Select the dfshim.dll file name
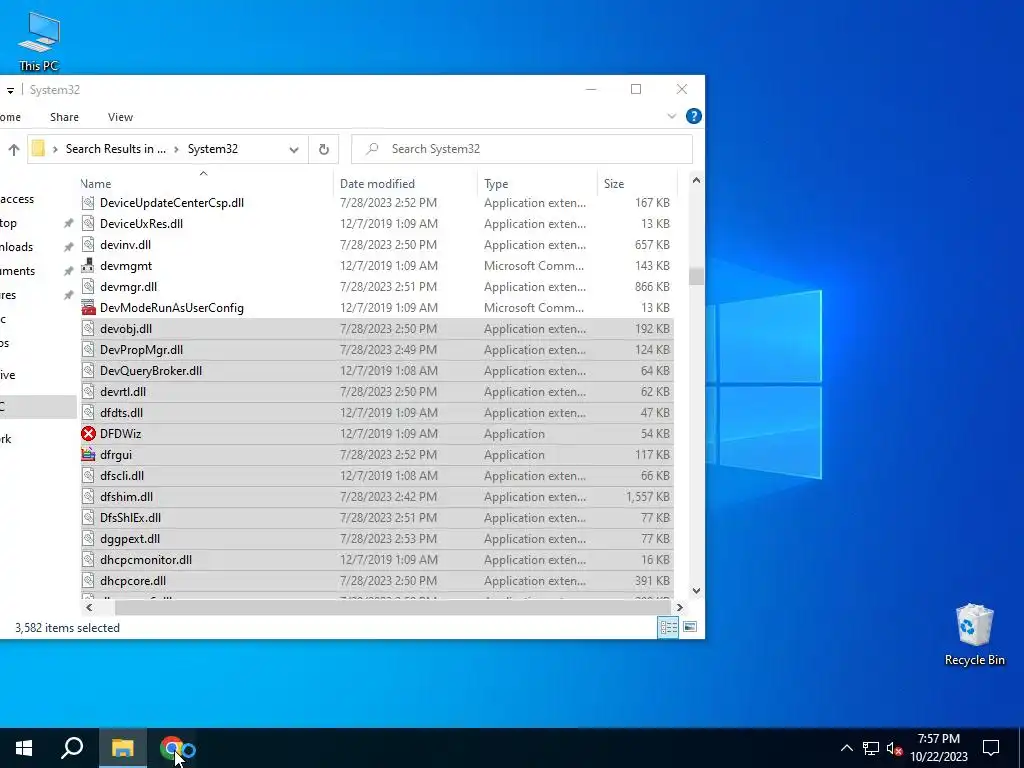This screenshot has width=1024, height=768. coord(126,496)
